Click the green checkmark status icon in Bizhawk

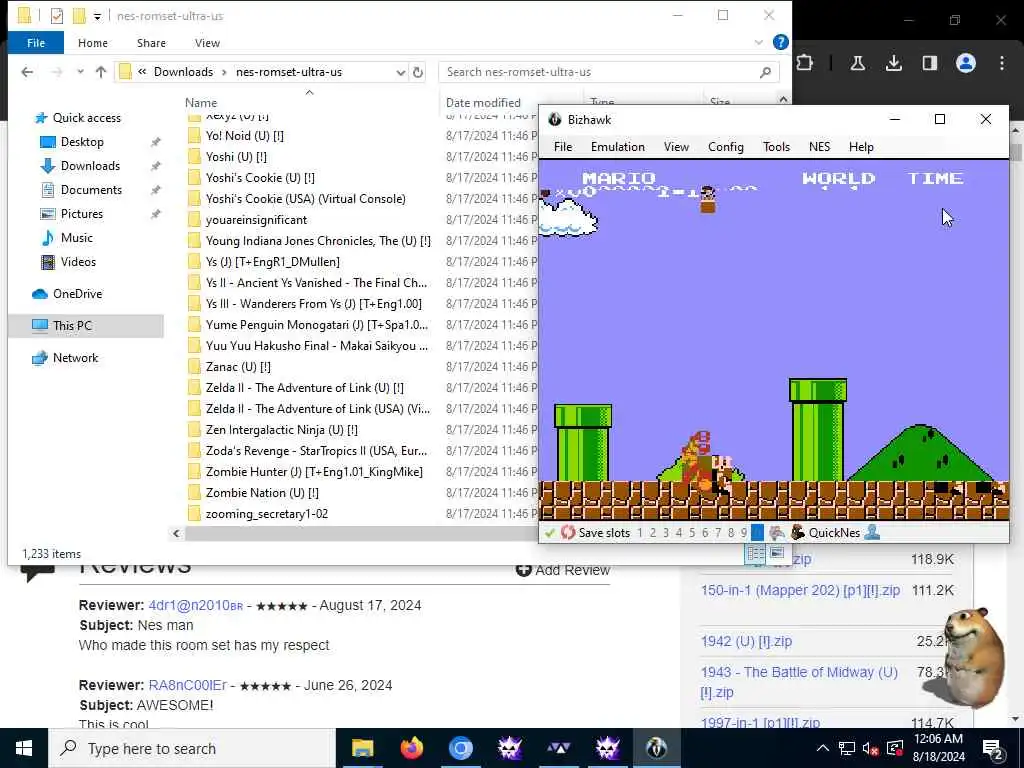point(550,533)
